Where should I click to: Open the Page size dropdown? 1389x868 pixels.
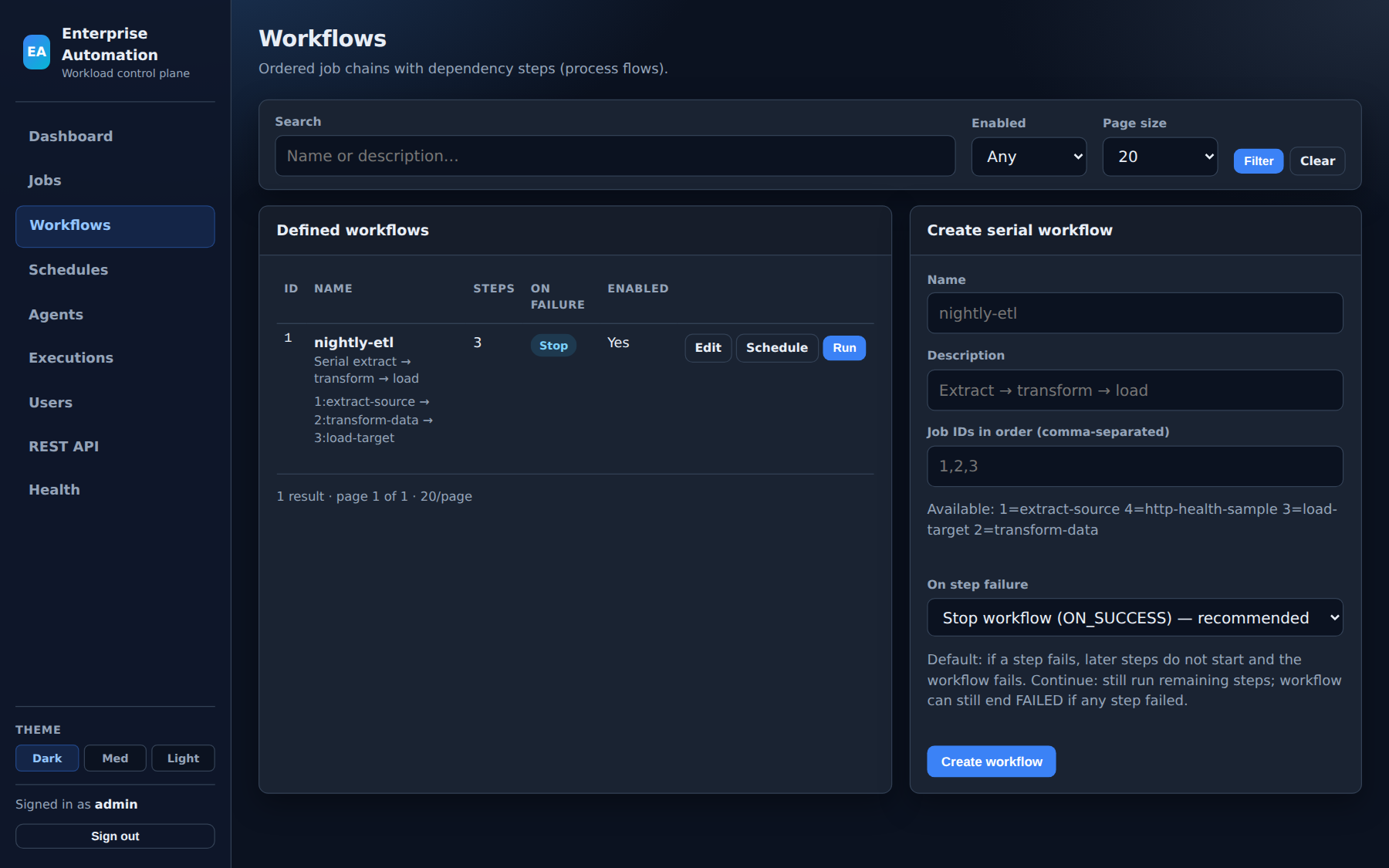pos(1160,157)
